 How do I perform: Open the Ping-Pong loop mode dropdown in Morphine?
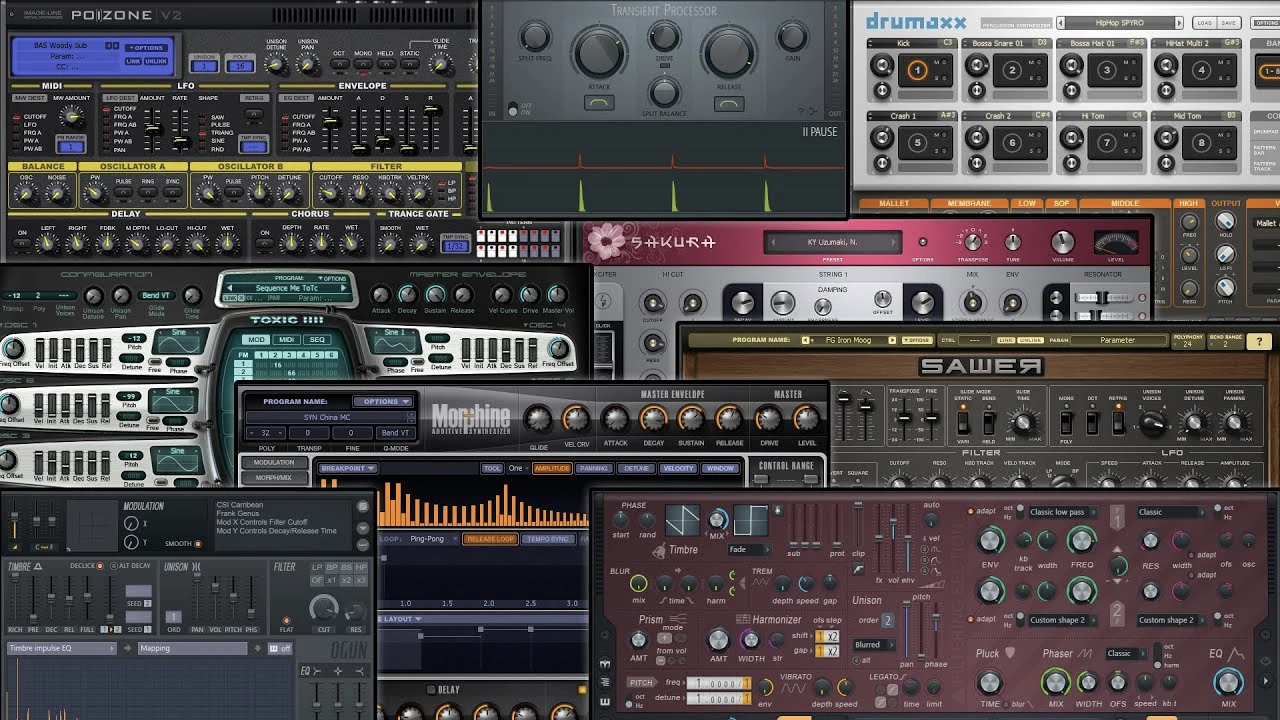[x=427, y=538]
